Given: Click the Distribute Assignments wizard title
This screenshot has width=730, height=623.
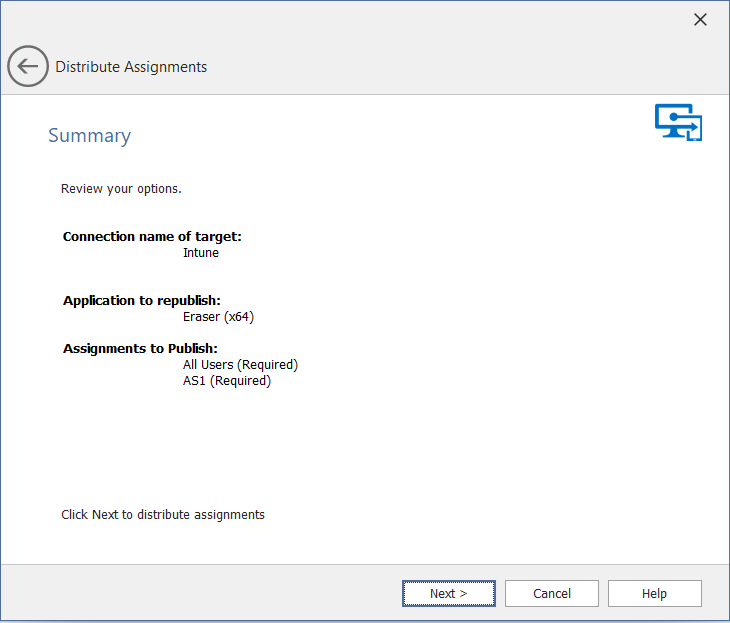Looking at the screenshot, I should tap(131, 67).
